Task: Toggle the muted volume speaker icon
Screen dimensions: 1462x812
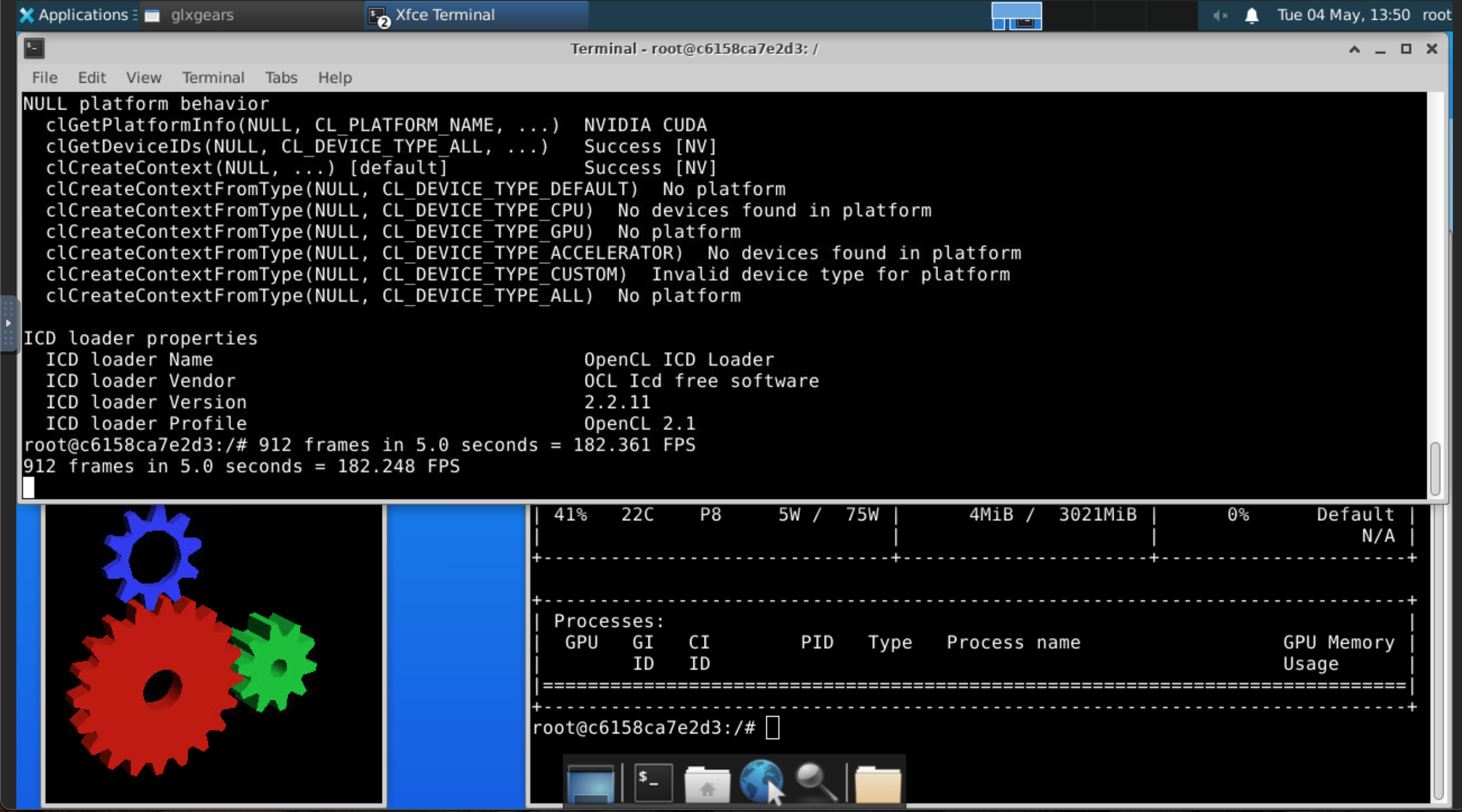Action: pos(1220,15)
